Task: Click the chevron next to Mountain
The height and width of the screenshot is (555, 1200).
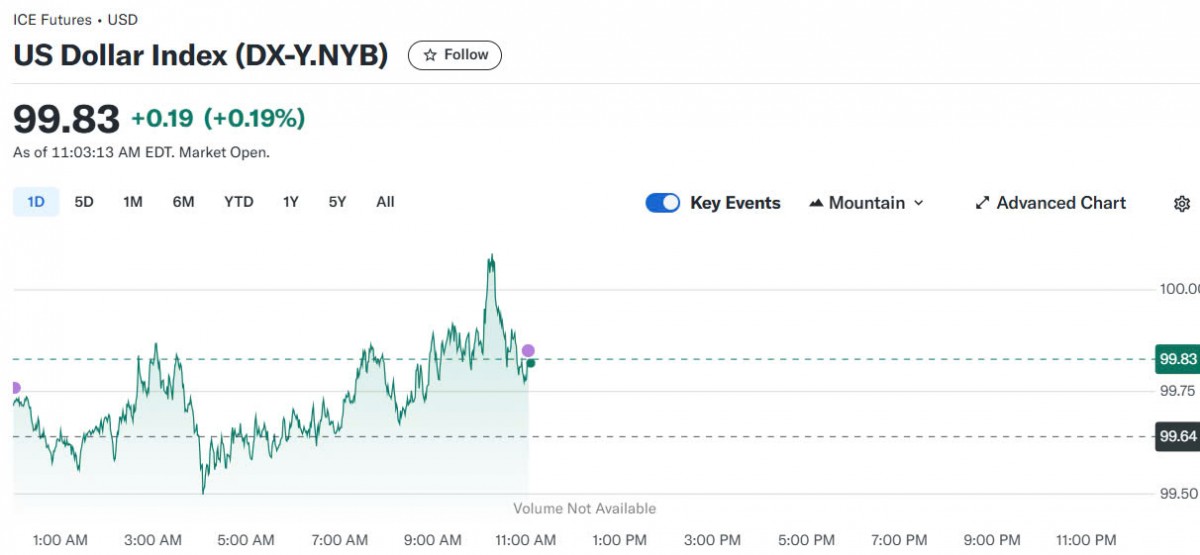Action: [x=919, y=203]
